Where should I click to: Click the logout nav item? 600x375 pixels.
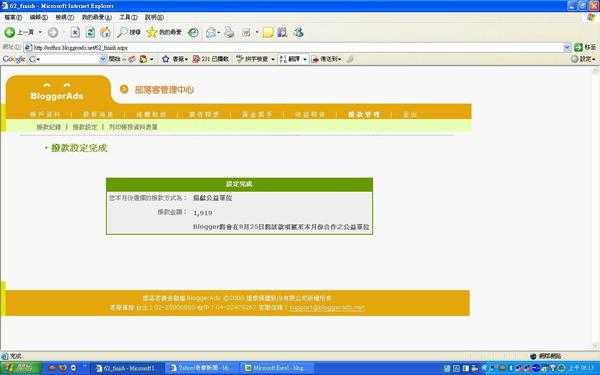click(x=409, y=114)
